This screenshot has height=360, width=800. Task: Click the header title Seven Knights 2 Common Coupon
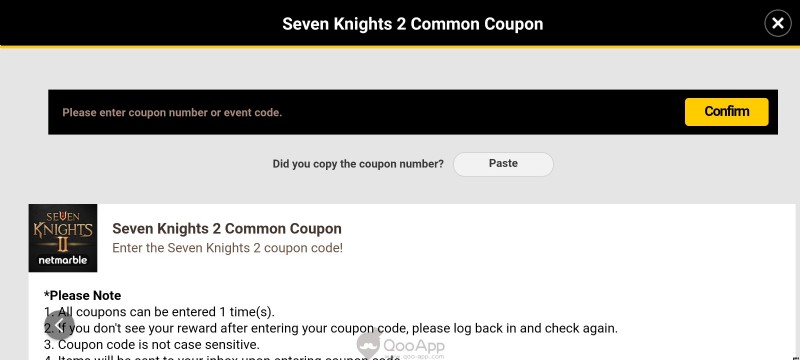[x=413, y=24]
